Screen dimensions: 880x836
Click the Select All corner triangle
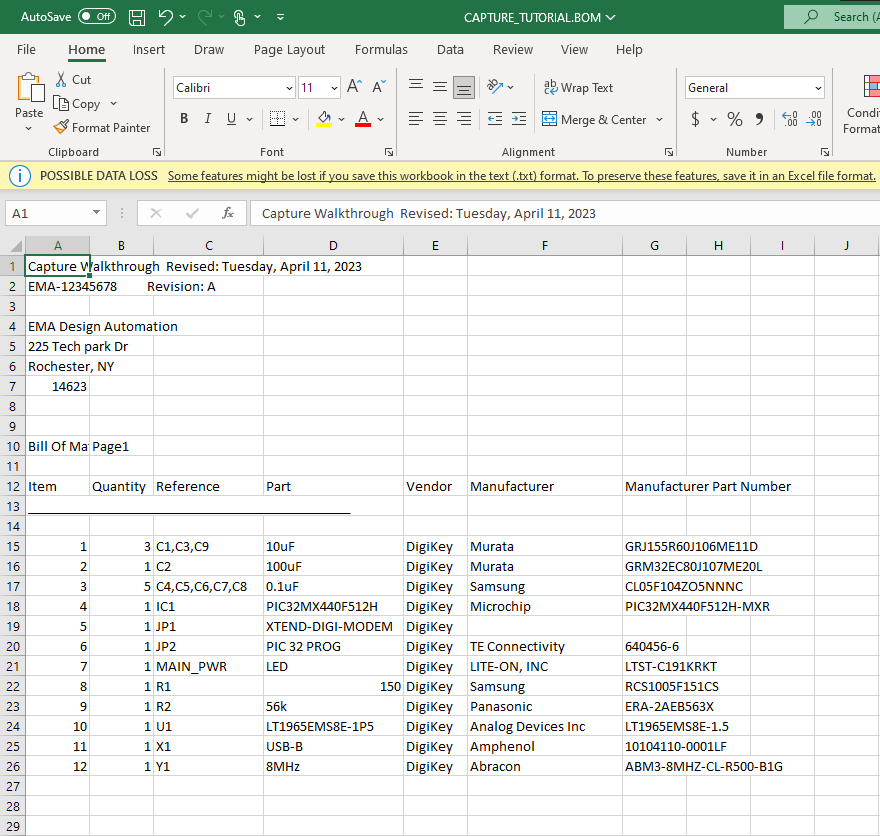[15, 246]
